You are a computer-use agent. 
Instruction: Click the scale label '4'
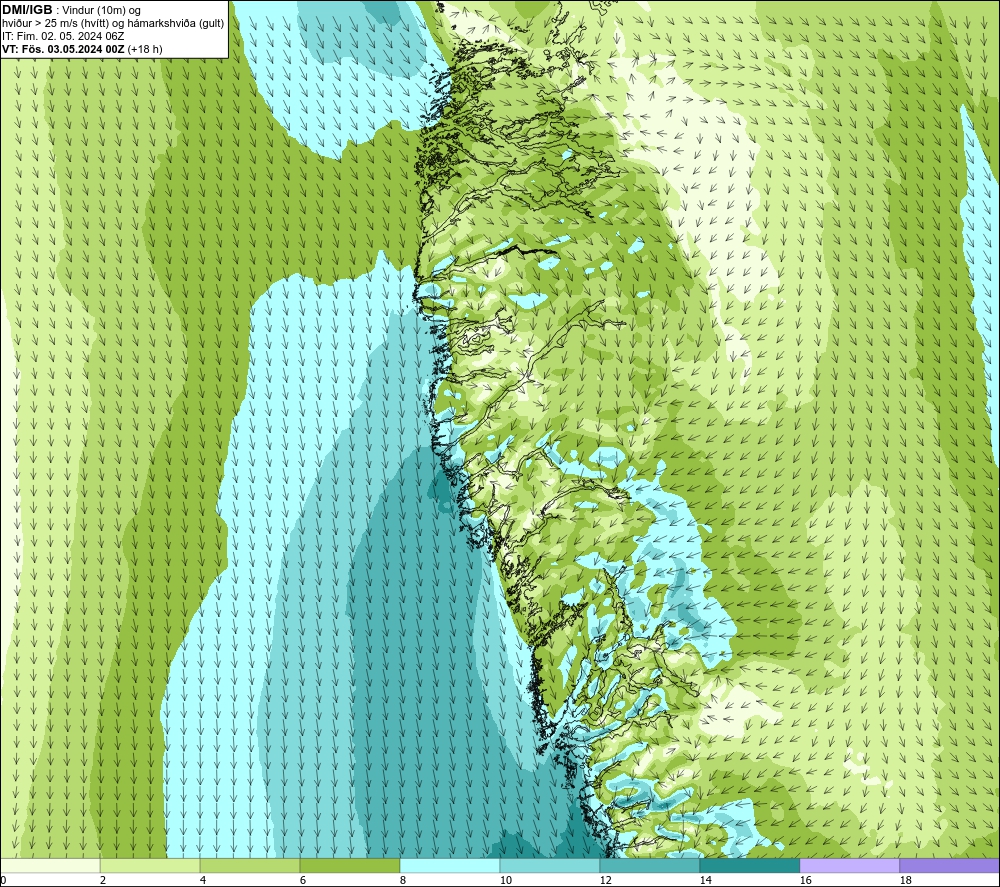pos(203,881)
